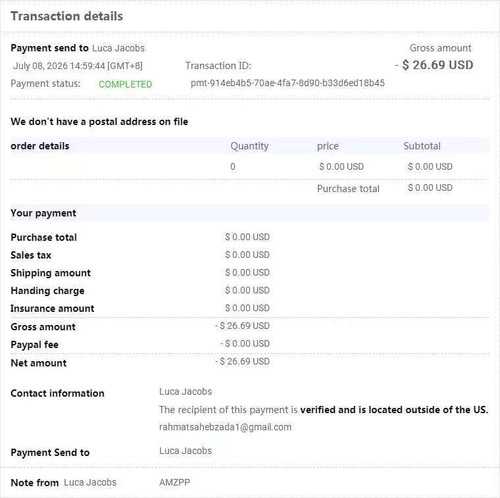Click the Transaction details heading
The width and height of the screenshot is (500, 498).
(67, 16)
